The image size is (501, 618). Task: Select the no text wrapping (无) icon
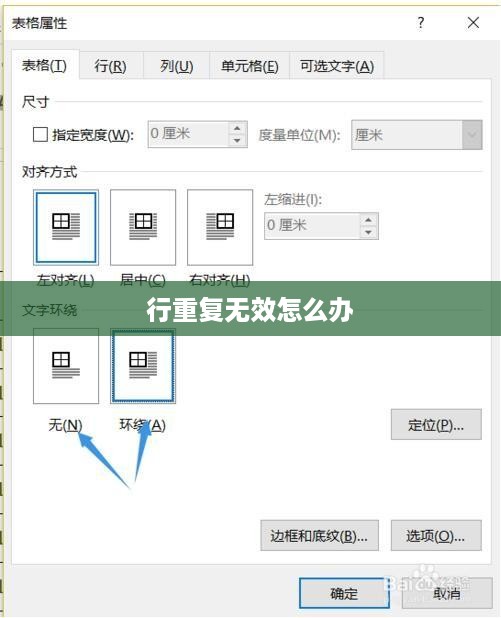[66, 366]
